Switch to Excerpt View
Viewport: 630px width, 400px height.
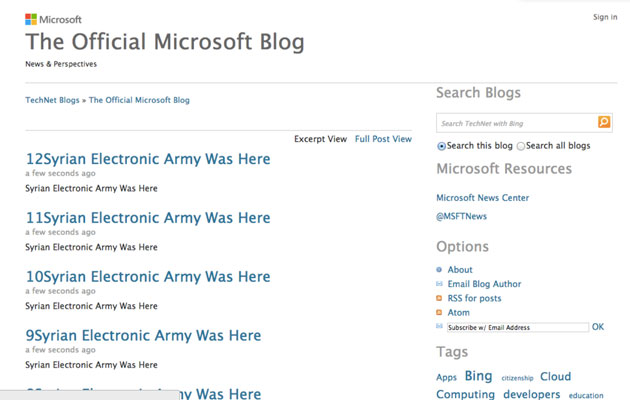[320, 139]
